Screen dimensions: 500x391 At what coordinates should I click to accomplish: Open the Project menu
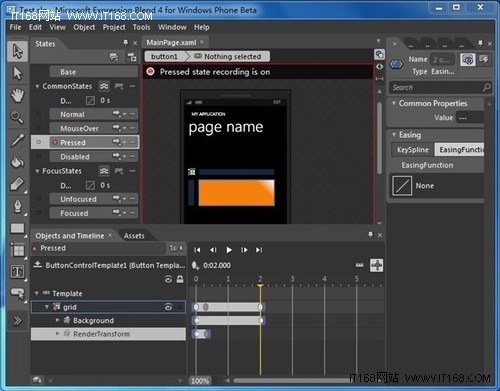tap(114, 27)
